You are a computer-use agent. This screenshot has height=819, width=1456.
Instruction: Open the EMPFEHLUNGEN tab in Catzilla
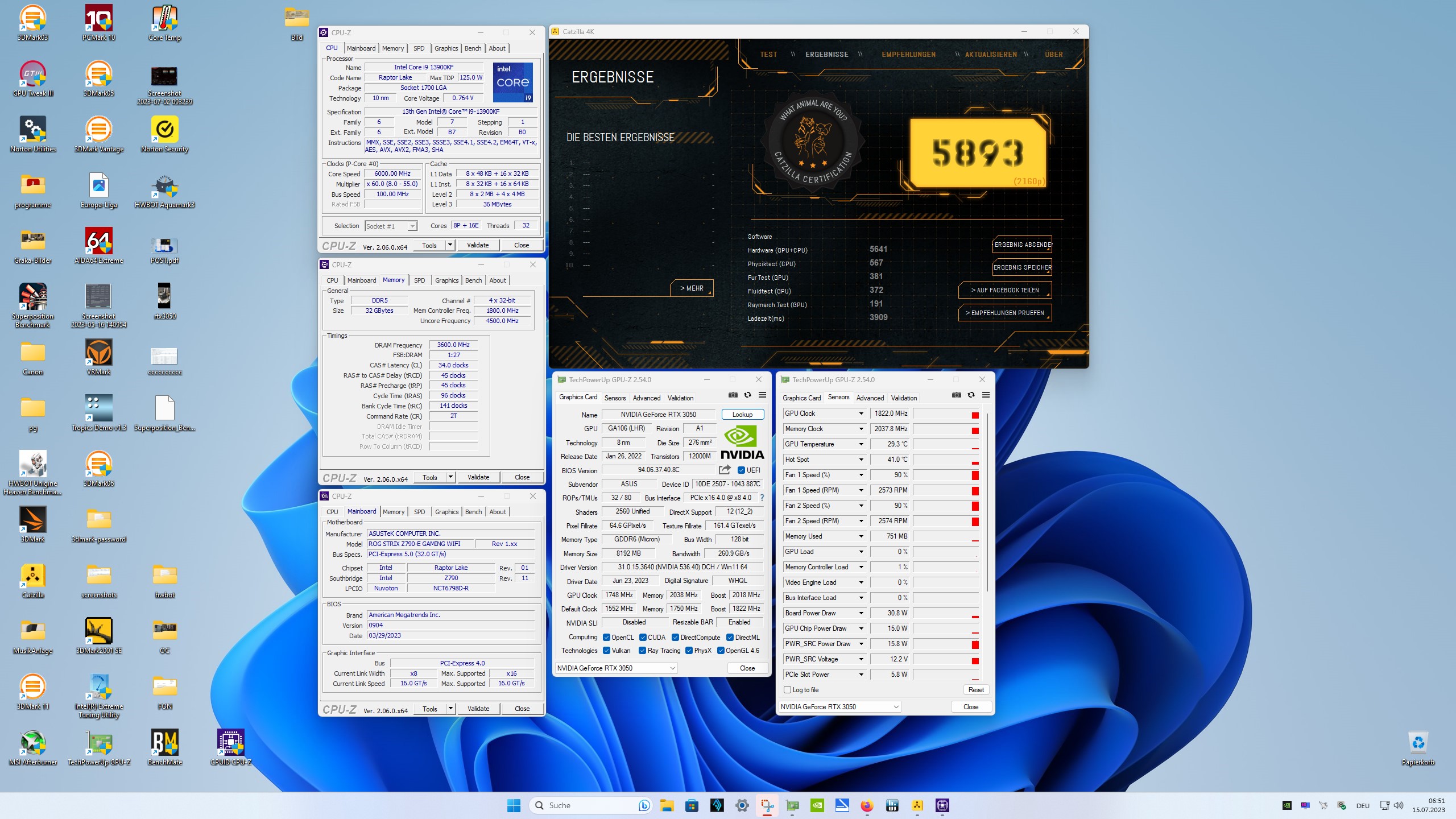[908, 55]
